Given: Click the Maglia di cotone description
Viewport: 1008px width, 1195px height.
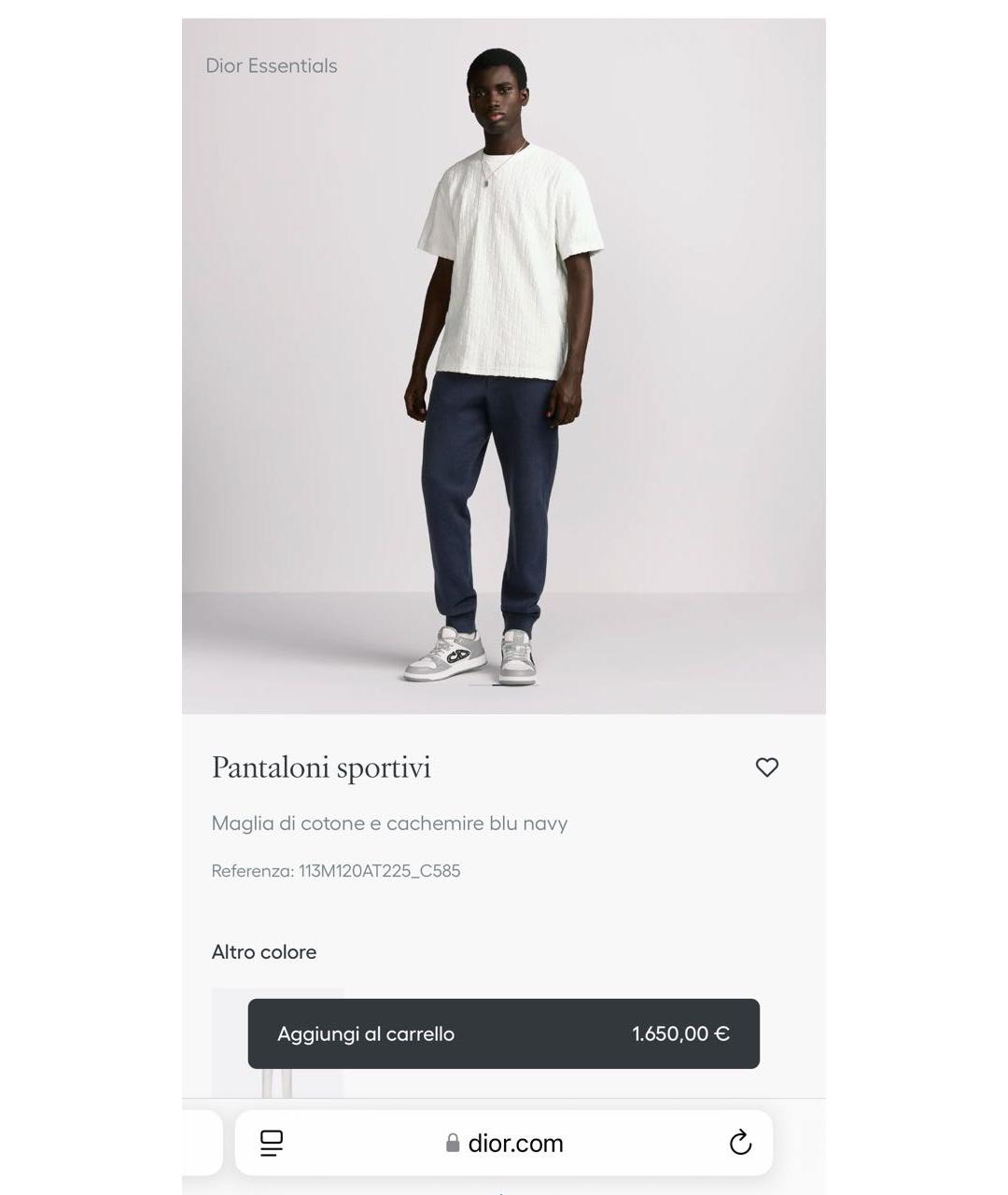Looking at the screenshot, I should click(x=389, y=823).
